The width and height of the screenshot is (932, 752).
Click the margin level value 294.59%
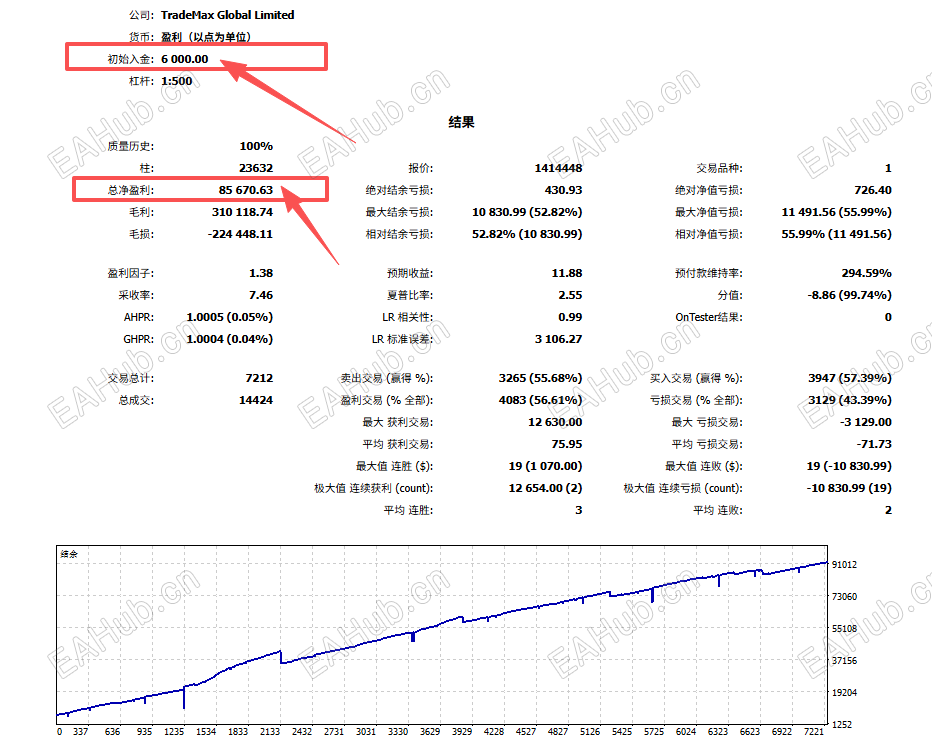coord(867,273)
